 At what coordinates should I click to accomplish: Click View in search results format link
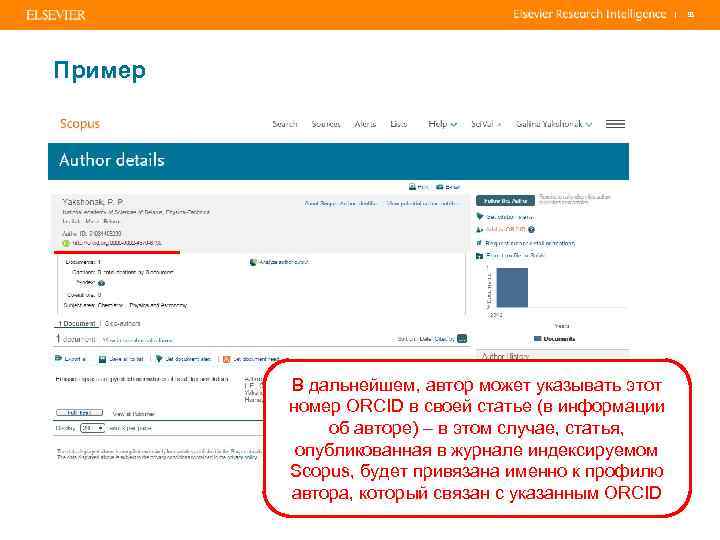click(x=137, y=340)
